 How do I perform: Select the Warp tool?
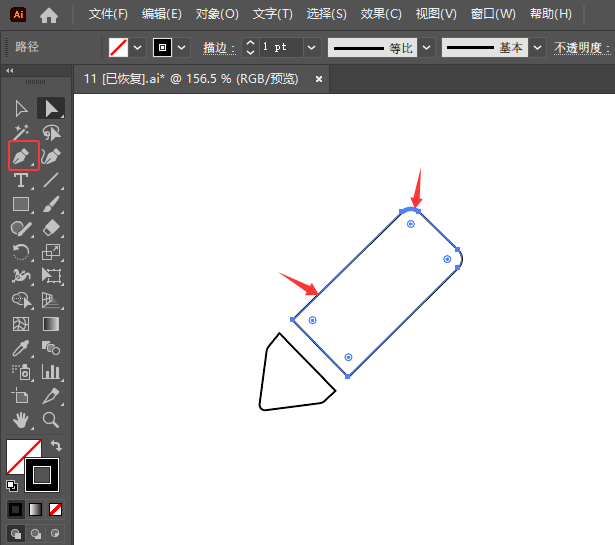[21, 276]
